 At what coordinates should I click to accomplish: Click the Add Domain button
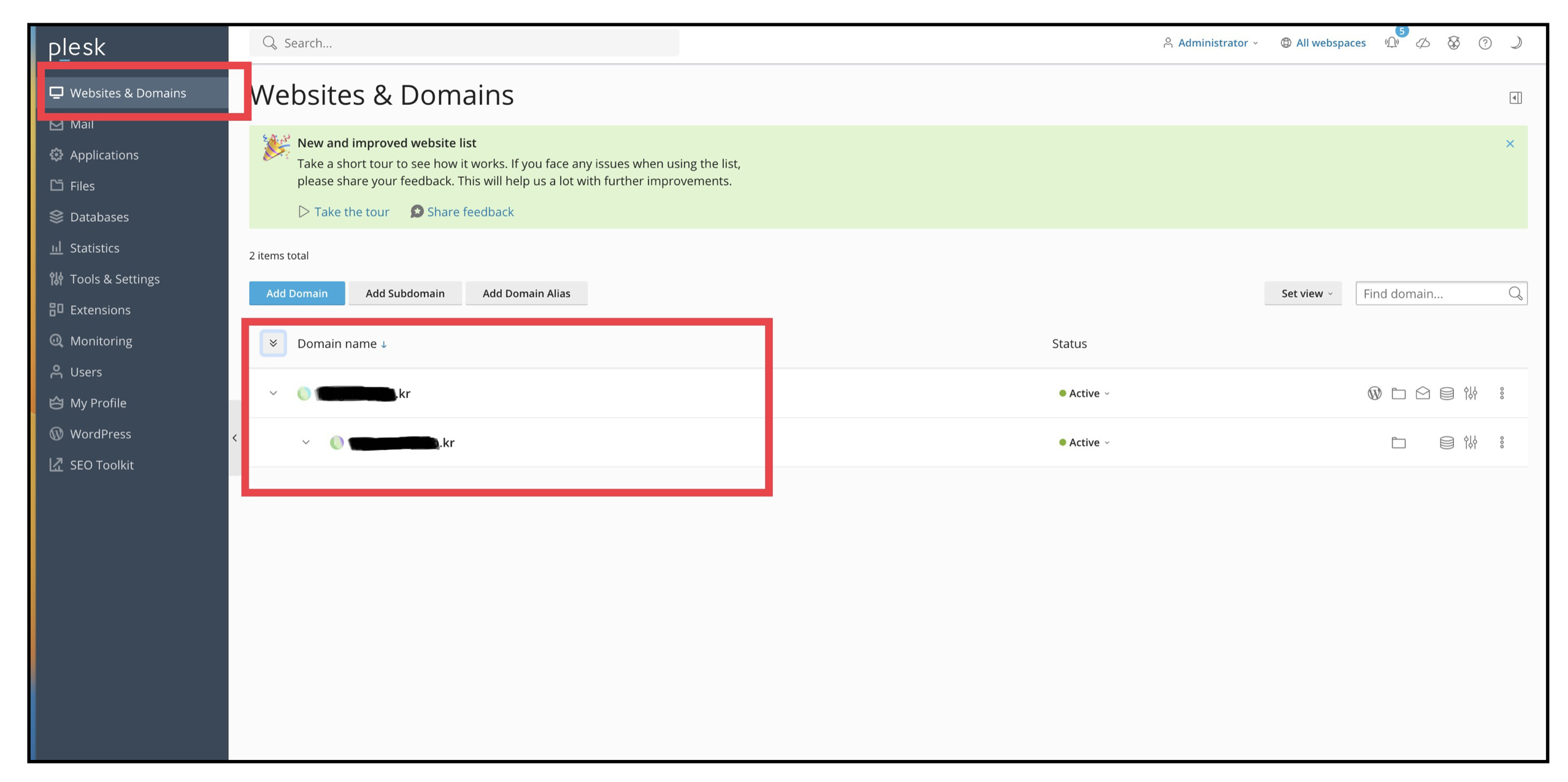point(296,293)
